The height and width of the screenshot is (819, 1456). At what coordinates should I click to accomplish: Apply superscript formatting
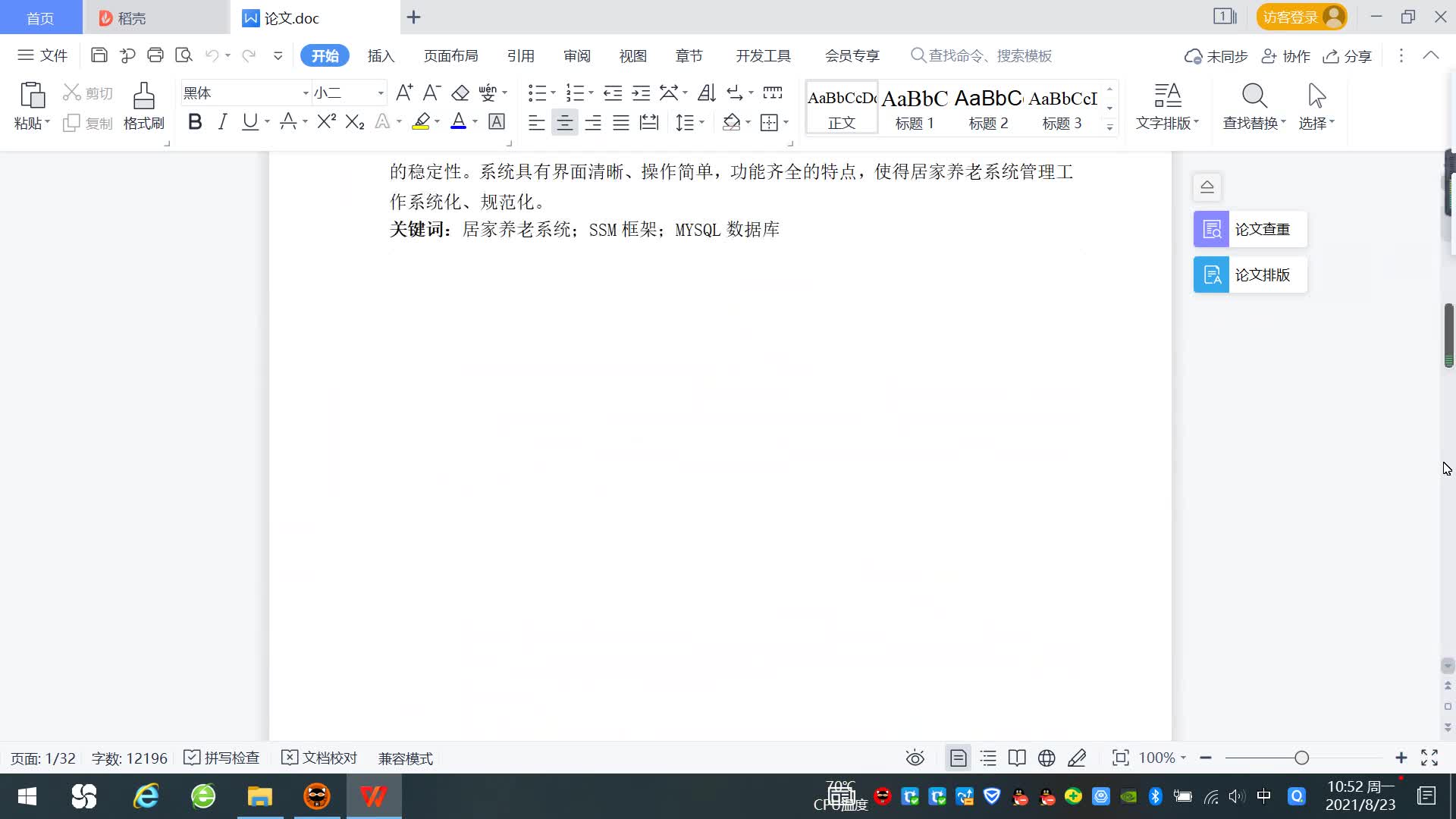click(x=326, y=122)
